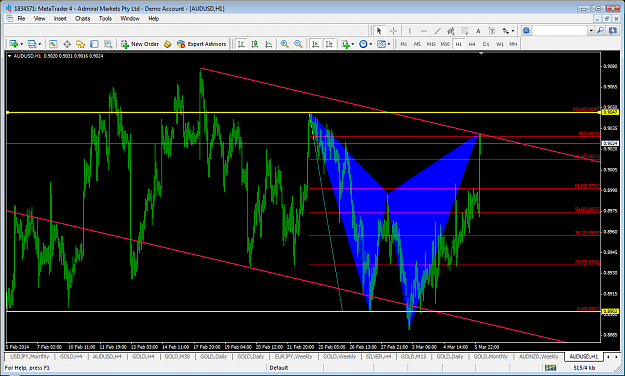Click the New Order button
Viewport: 625px width, 376px height.
point(140,44)
